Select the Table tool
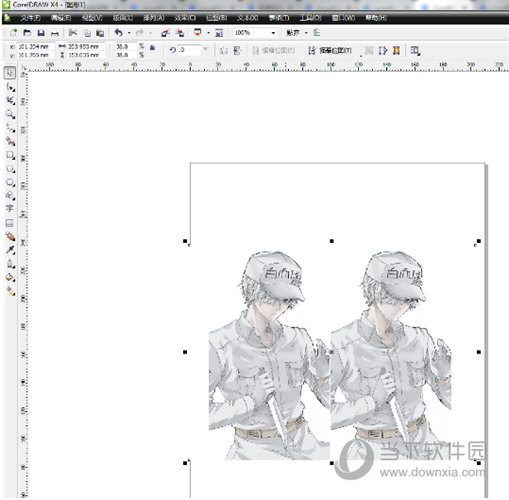This screenshot has height=500, width=509. [x=10, y=223]
